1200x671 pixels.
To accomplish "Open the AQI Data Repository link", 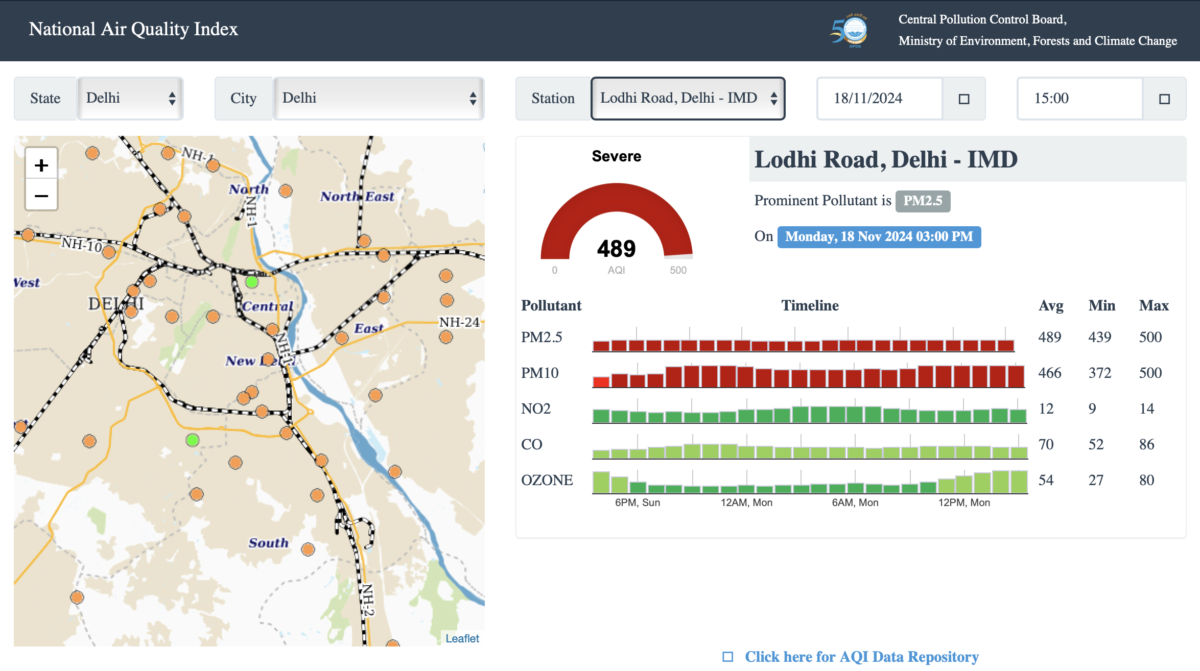I will 861,657.
